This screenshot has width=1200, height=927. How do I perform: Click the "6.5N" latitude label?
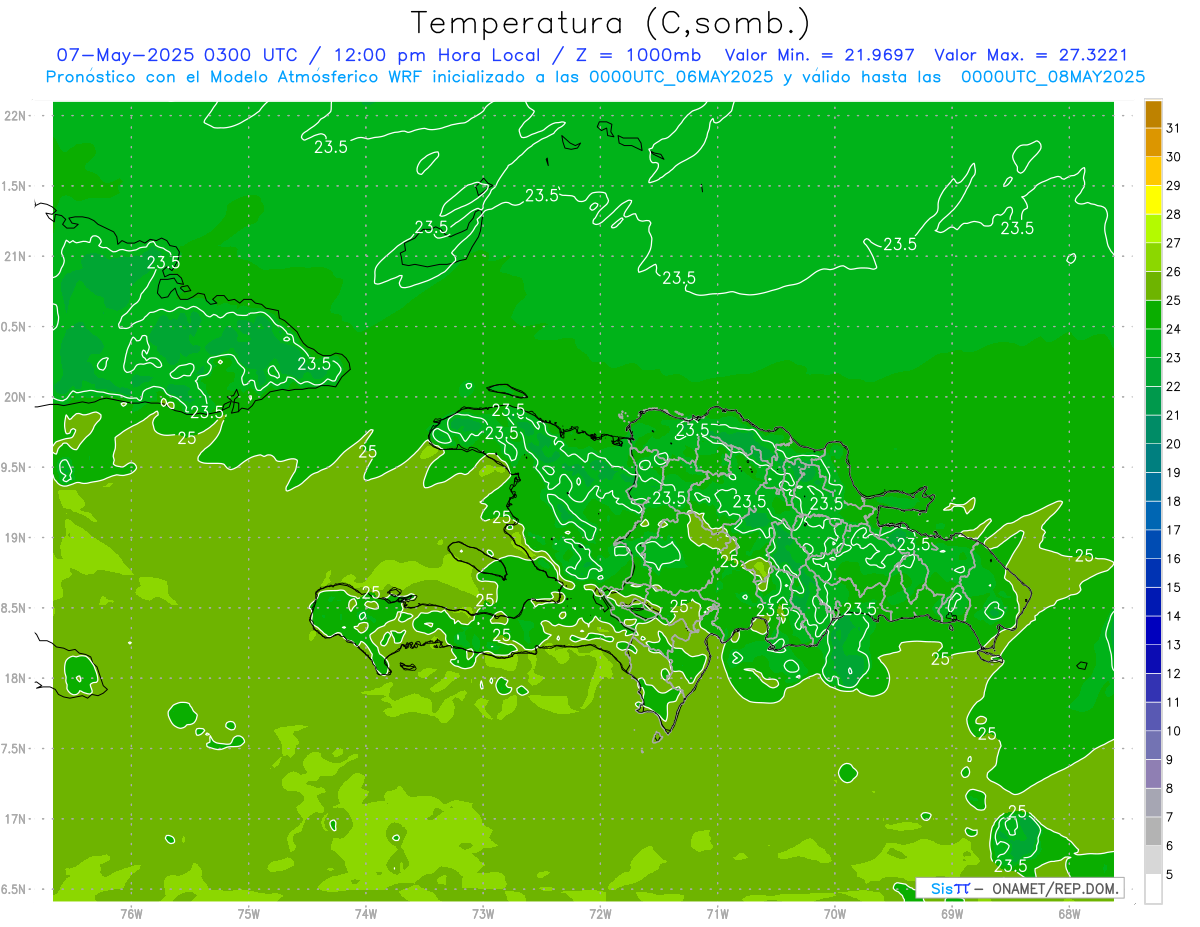[15, 889]
